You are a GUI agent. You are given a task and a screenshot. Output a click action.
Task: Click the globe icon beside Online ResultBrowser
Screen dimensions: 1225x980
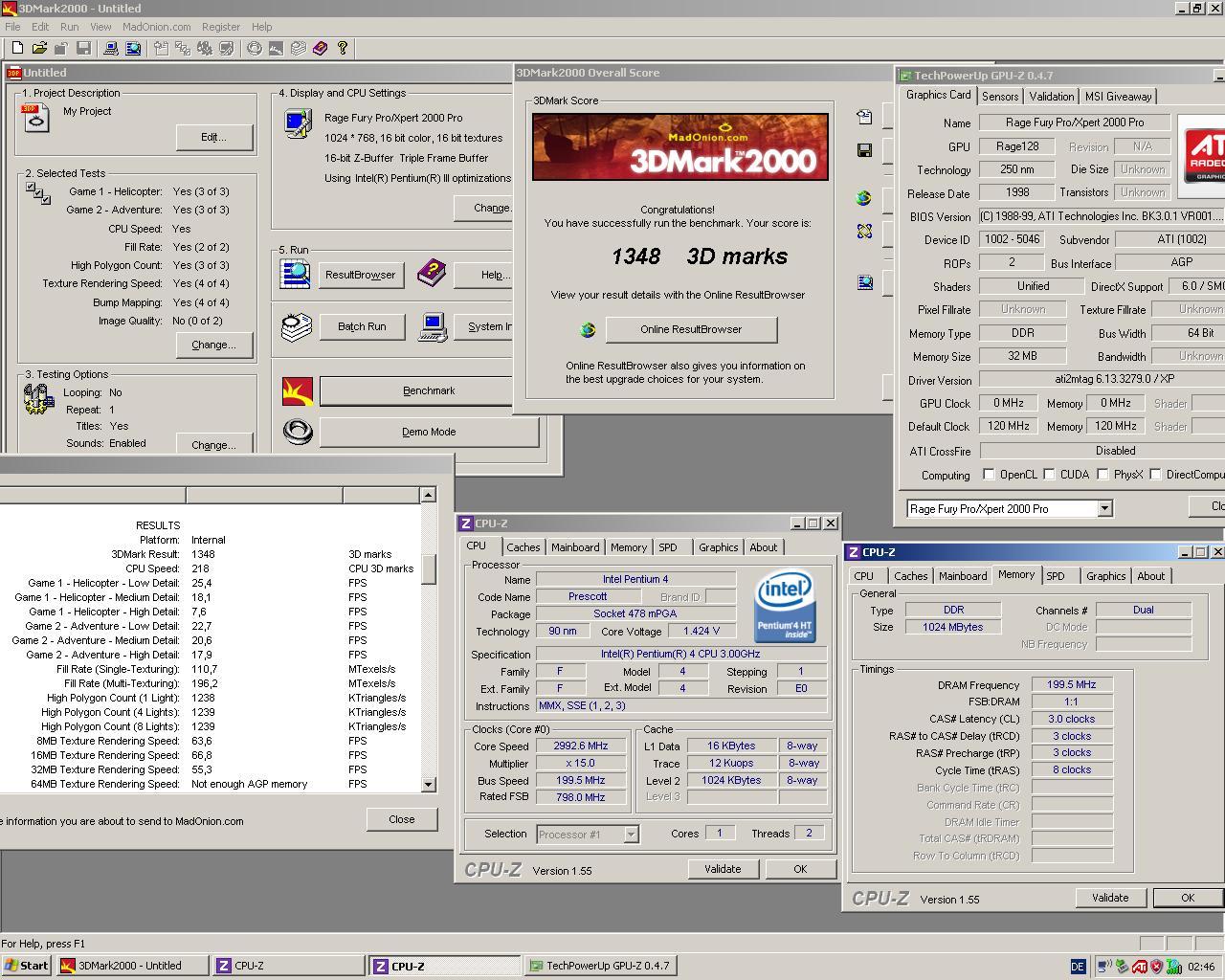(x=588, y=330)
